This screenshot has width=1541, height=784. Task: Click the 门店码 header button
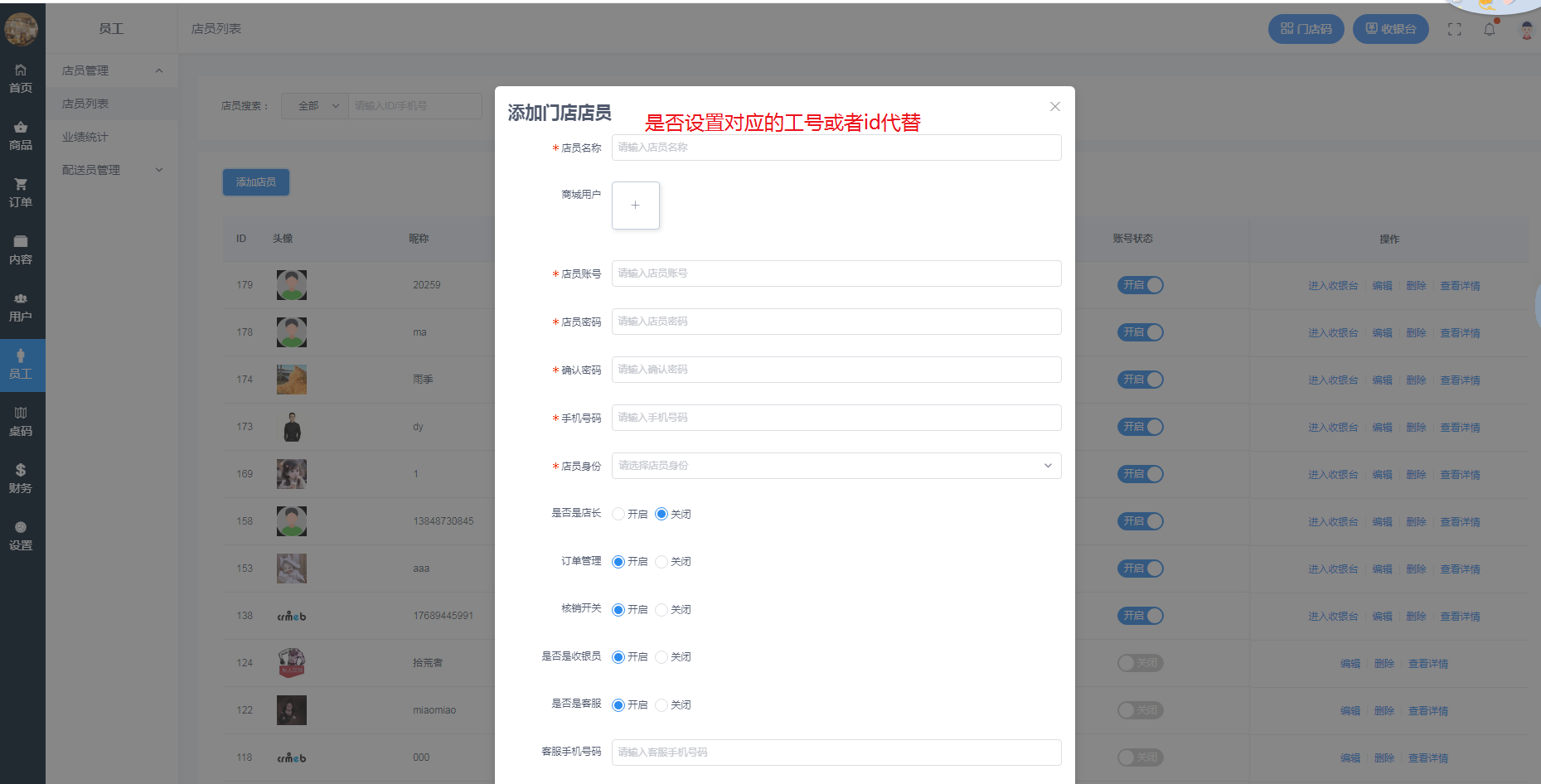tap(1306, 29)
